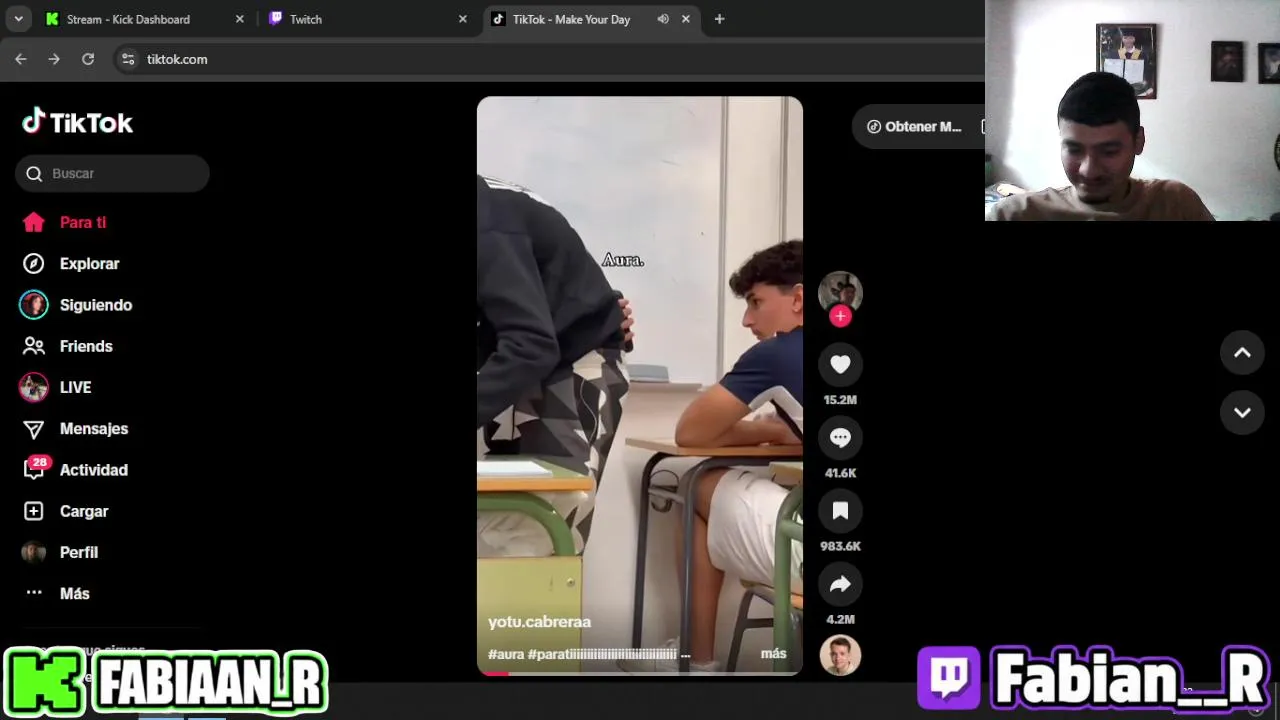1280x720 pixels.
Task: Open site information icon in address bar
Action: pos(128,59)
